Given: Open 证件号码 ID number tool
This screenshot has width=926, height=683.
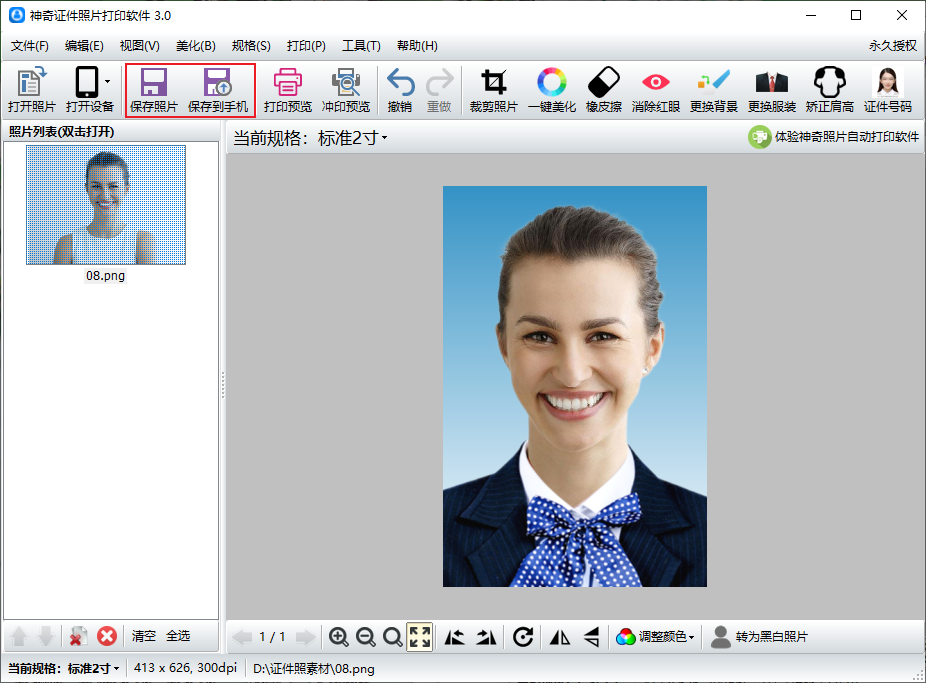Looking at the screenshot, I should [x=888, y=90].
